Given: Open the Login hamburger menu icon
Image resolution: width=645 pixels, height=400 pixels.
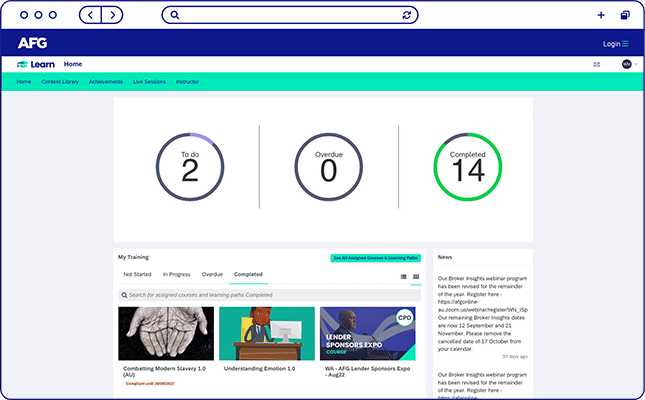Looking at the screenshot, I should pyautogui.click(x=625, y=44).
